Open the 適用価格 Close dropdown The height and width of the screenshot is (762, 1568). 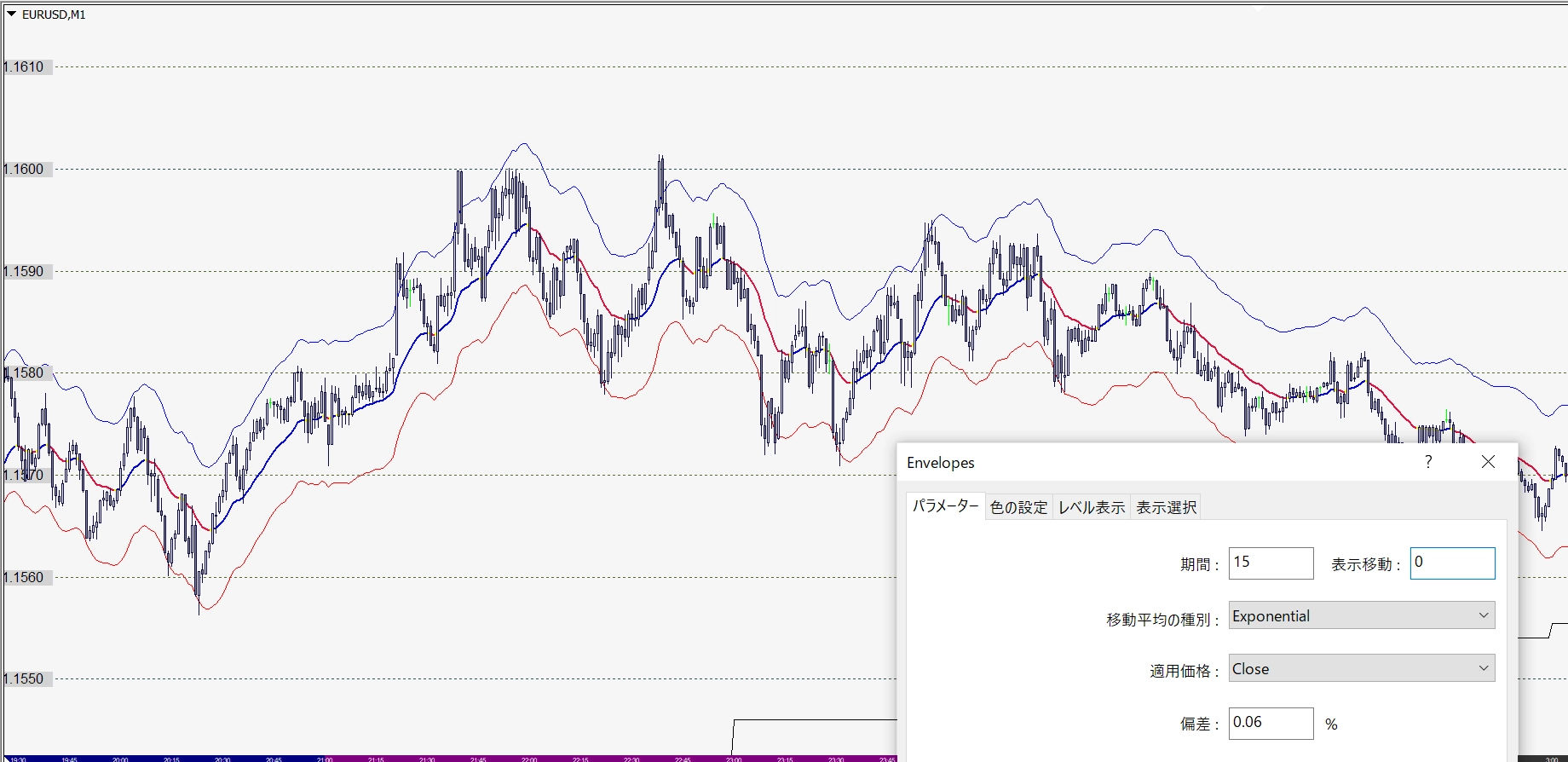pyautogui.click(x=1361, y=669)
